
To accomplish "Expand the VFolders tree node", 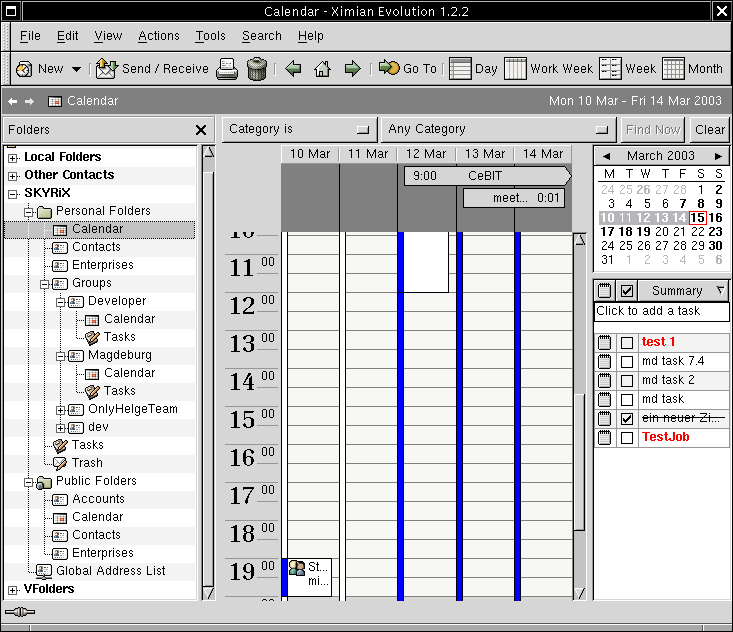I will 13,590.
